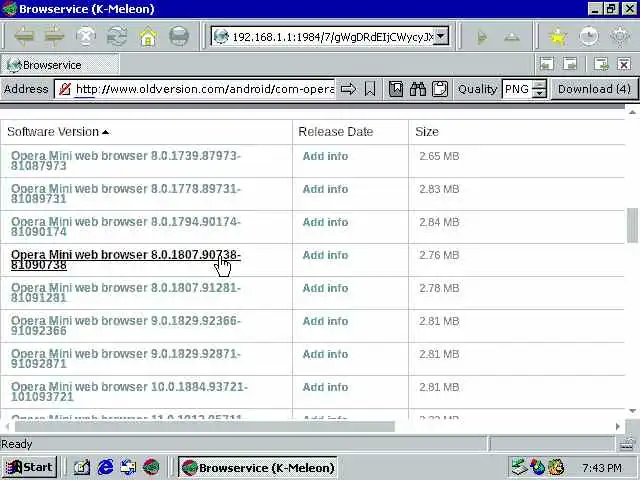Open Opera Mini 8.0.1739.87973 link
This screenshot has width=640, height=480.
(126, 160)
